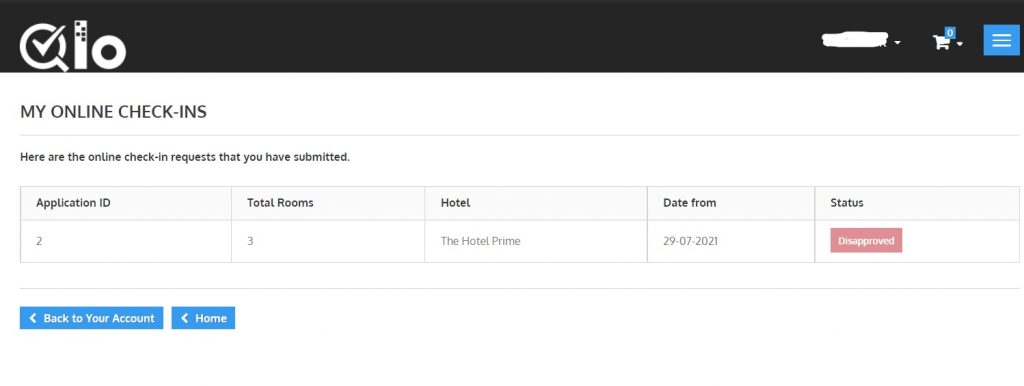Open the shopping cart icon
This screenshot has height=386, width=1024.
[x=941, y=43]
